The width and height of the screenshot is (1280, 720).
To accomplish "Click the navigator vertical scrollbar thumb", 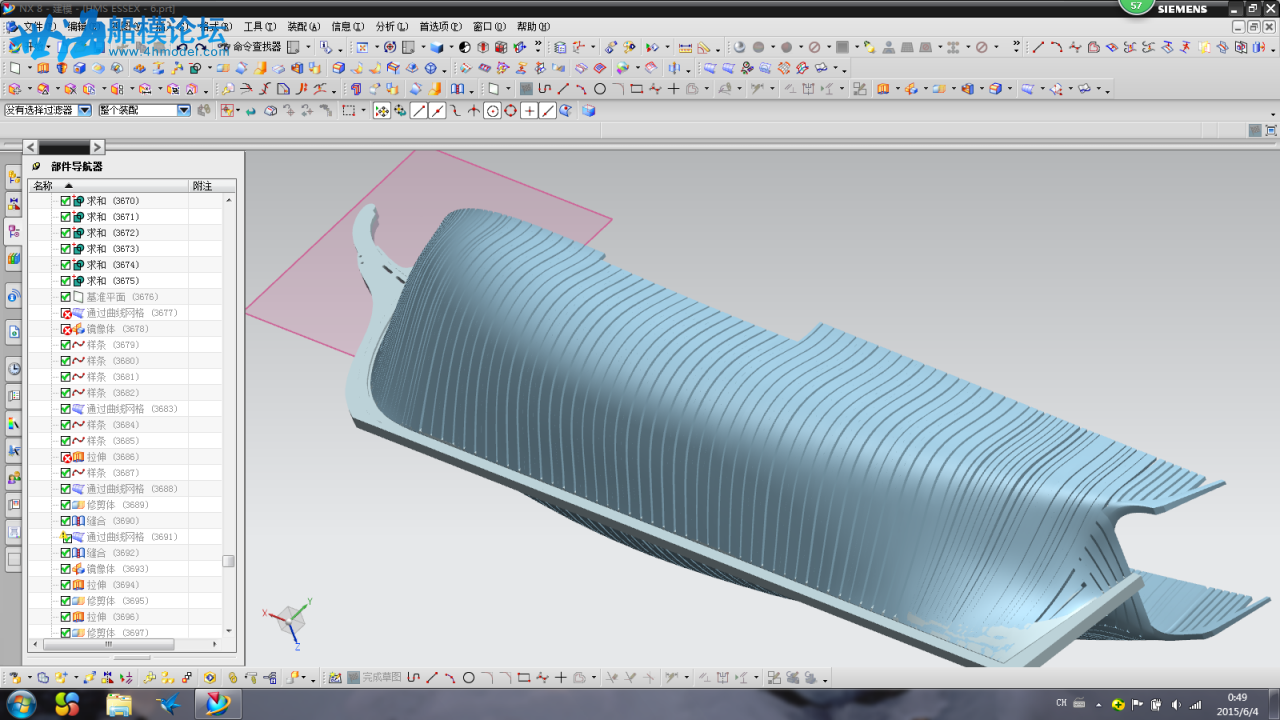I will 228,561.
